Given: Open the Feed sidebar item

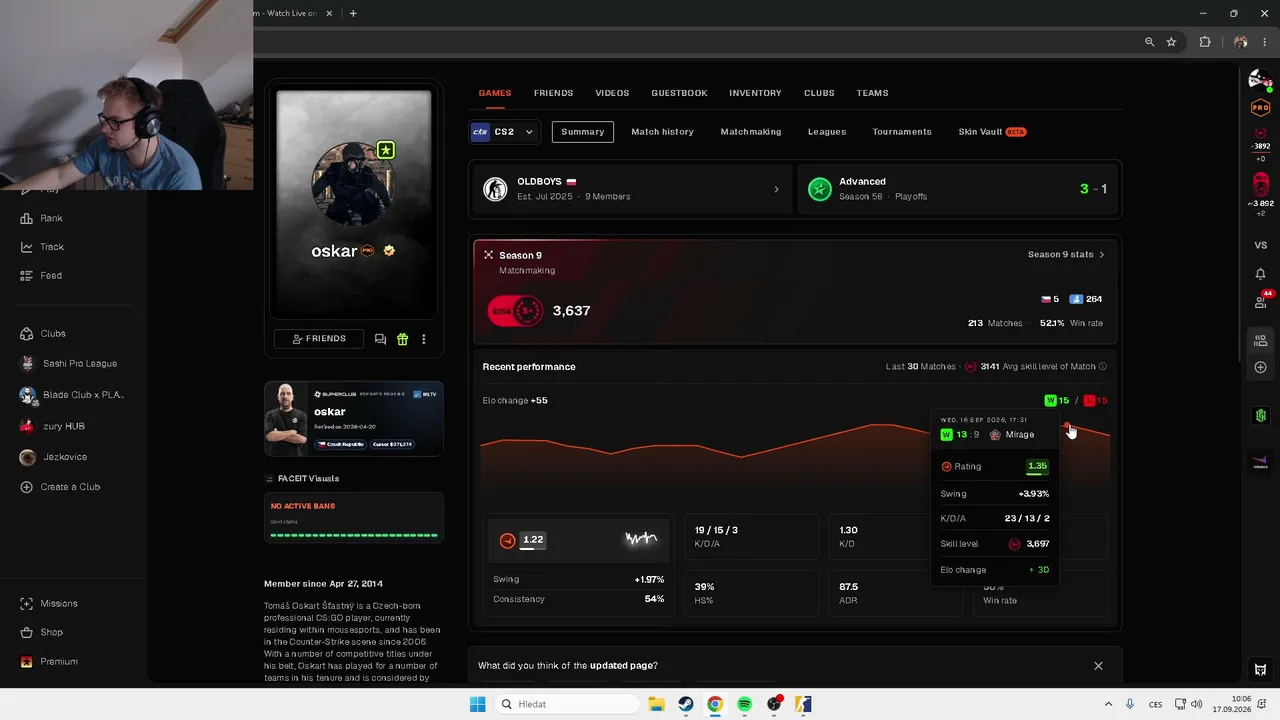Looking at the screenshot, I should pyautogui.click(x=41, y=275).
